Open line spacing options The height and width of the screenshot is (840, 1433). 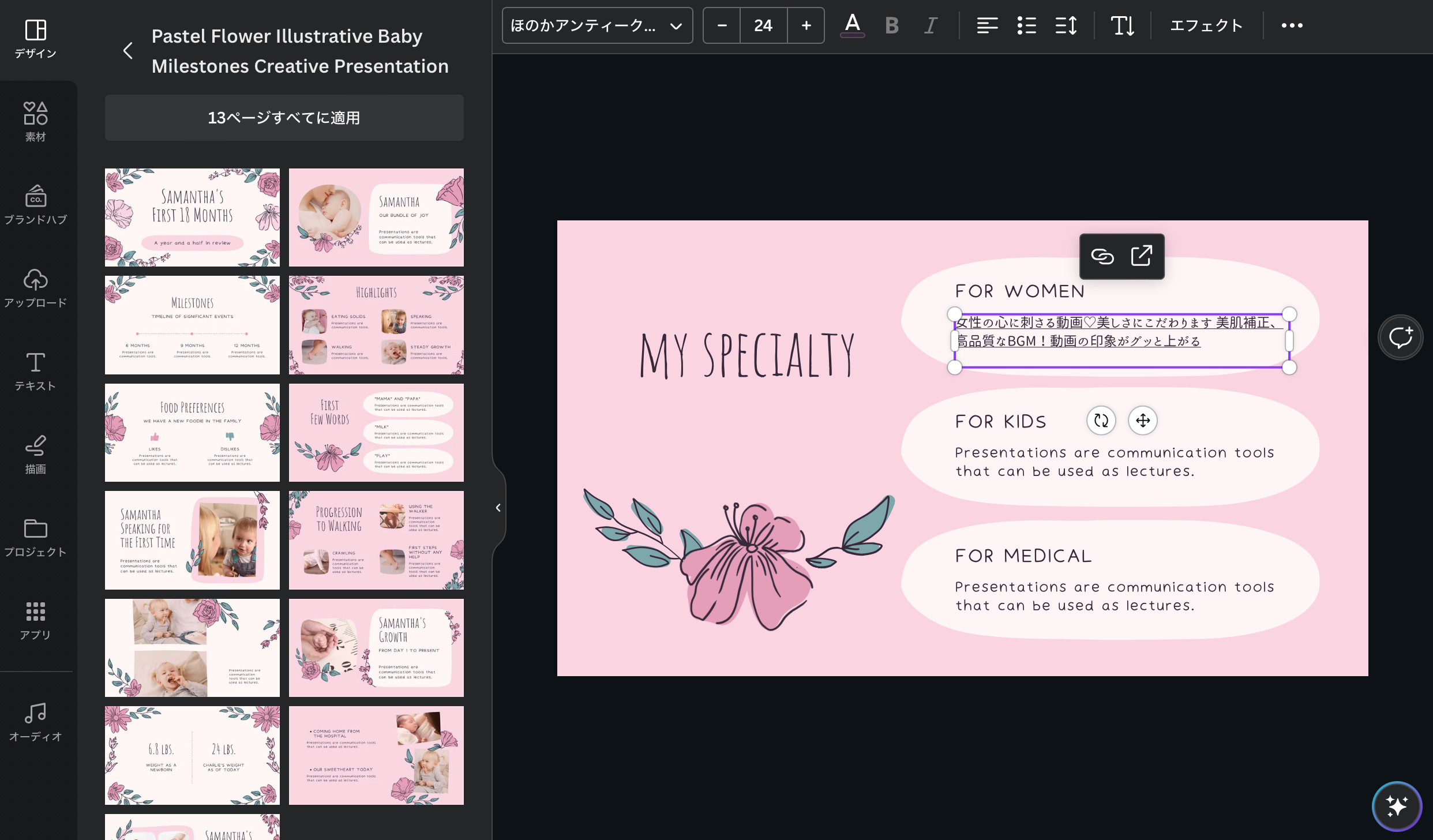click(x=1066, y=25)
